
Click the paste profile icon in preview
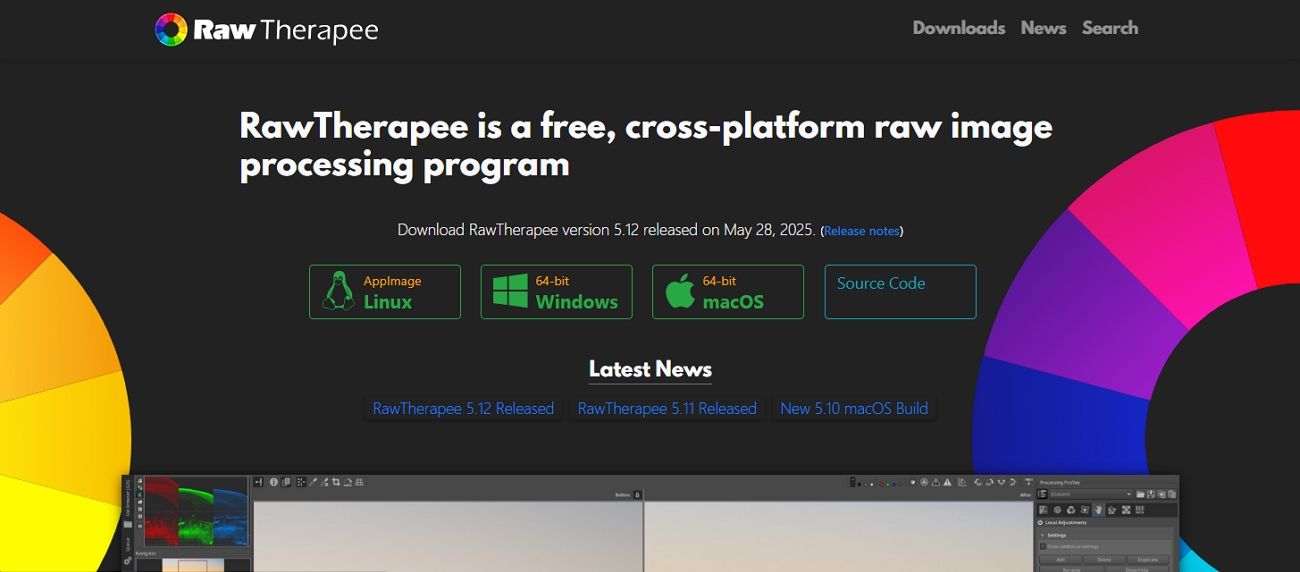(x=1172, y=494)
